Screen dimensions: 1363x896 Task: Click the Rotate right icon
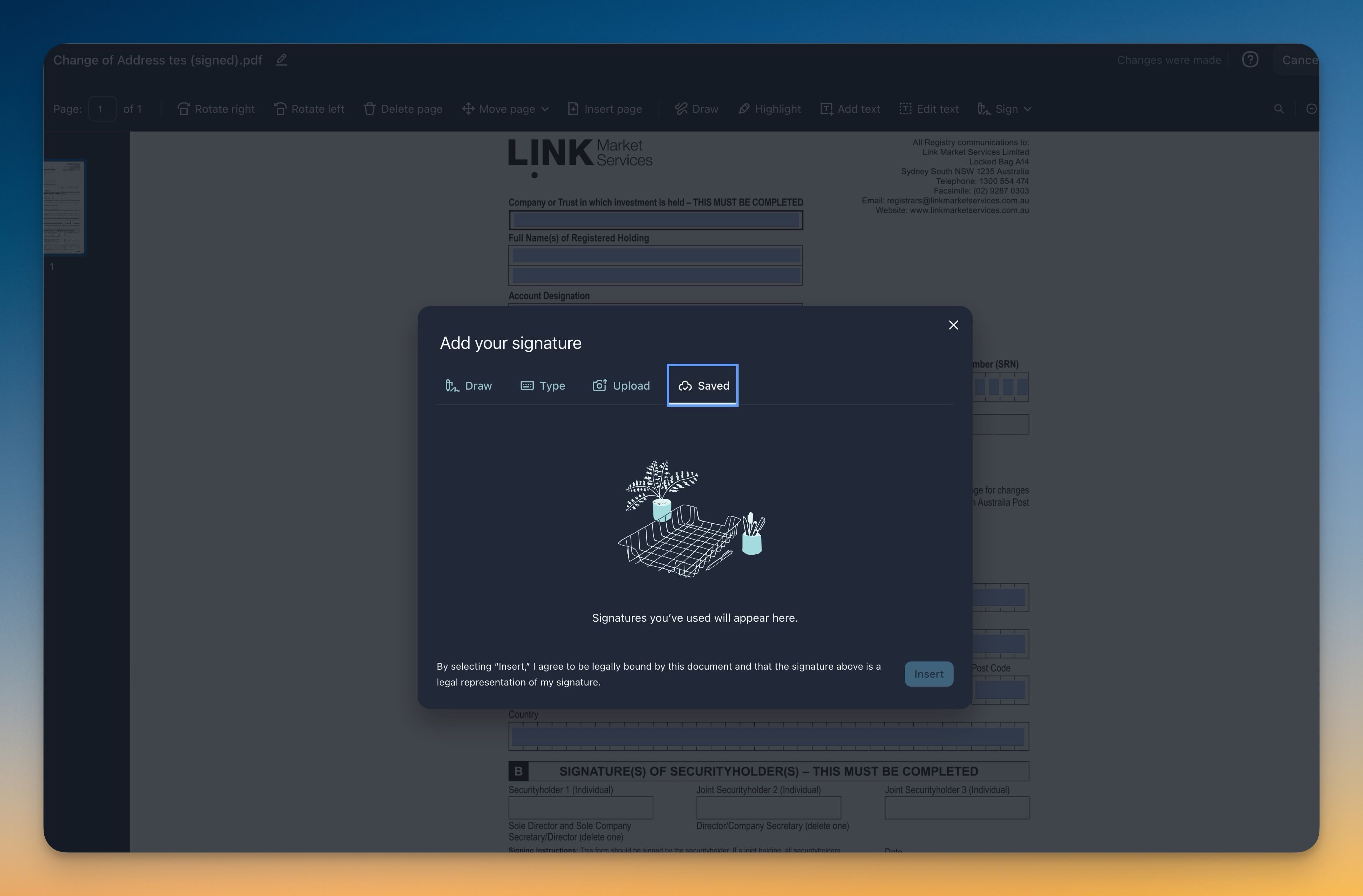(183, 109)
